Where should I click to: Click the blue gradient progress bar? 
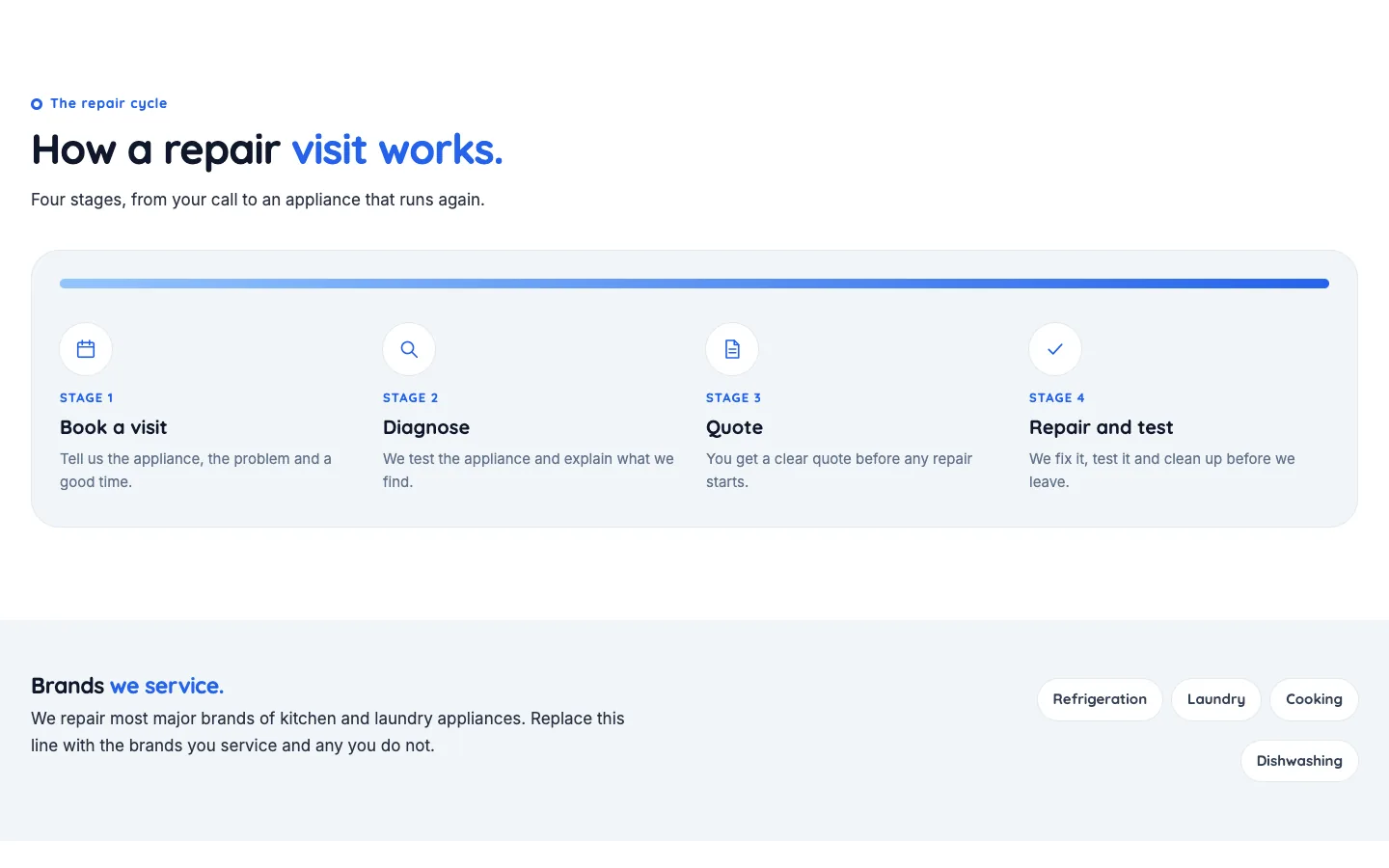click(694, 284)
